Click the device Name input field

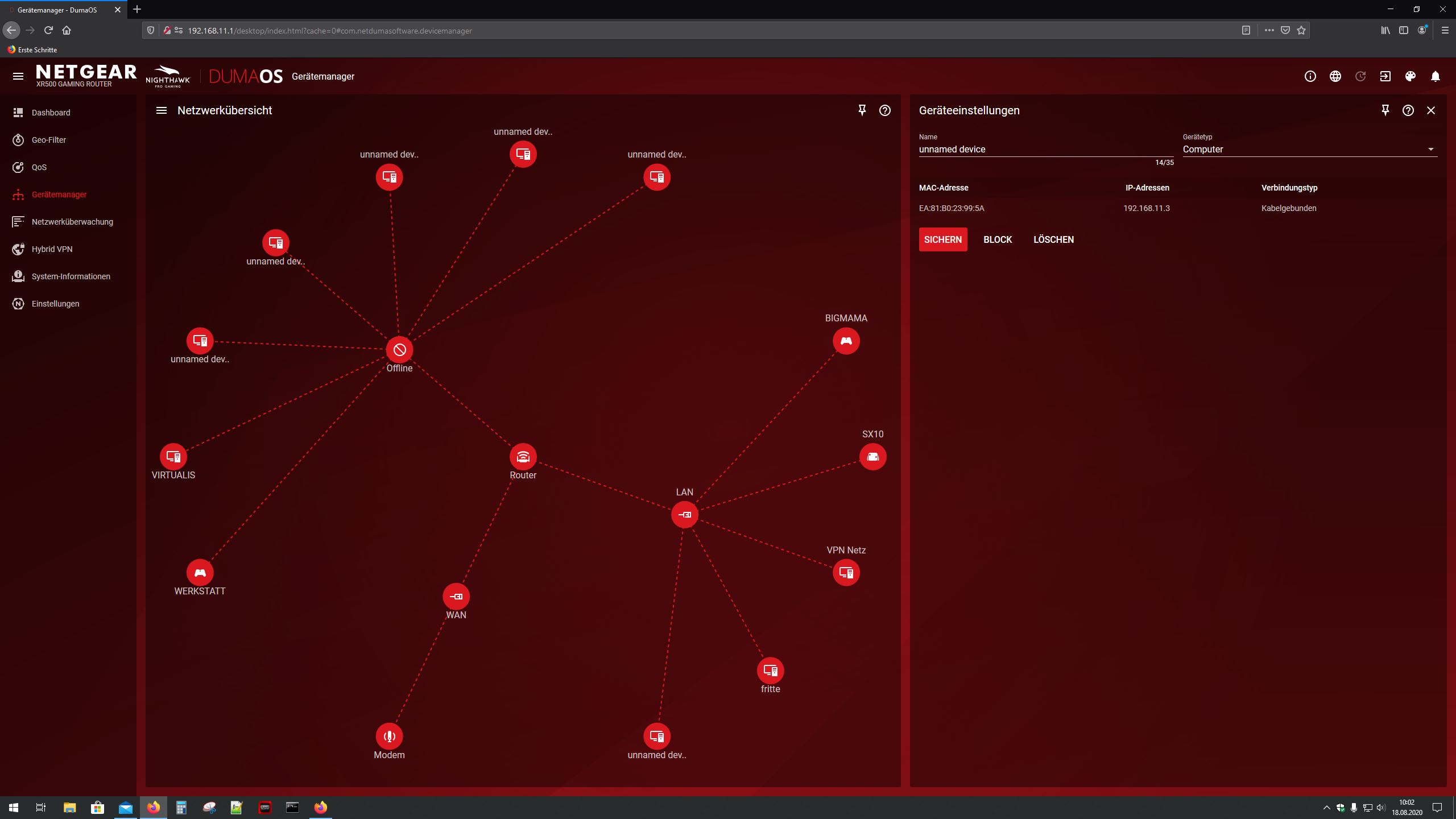pos(1045,150)
